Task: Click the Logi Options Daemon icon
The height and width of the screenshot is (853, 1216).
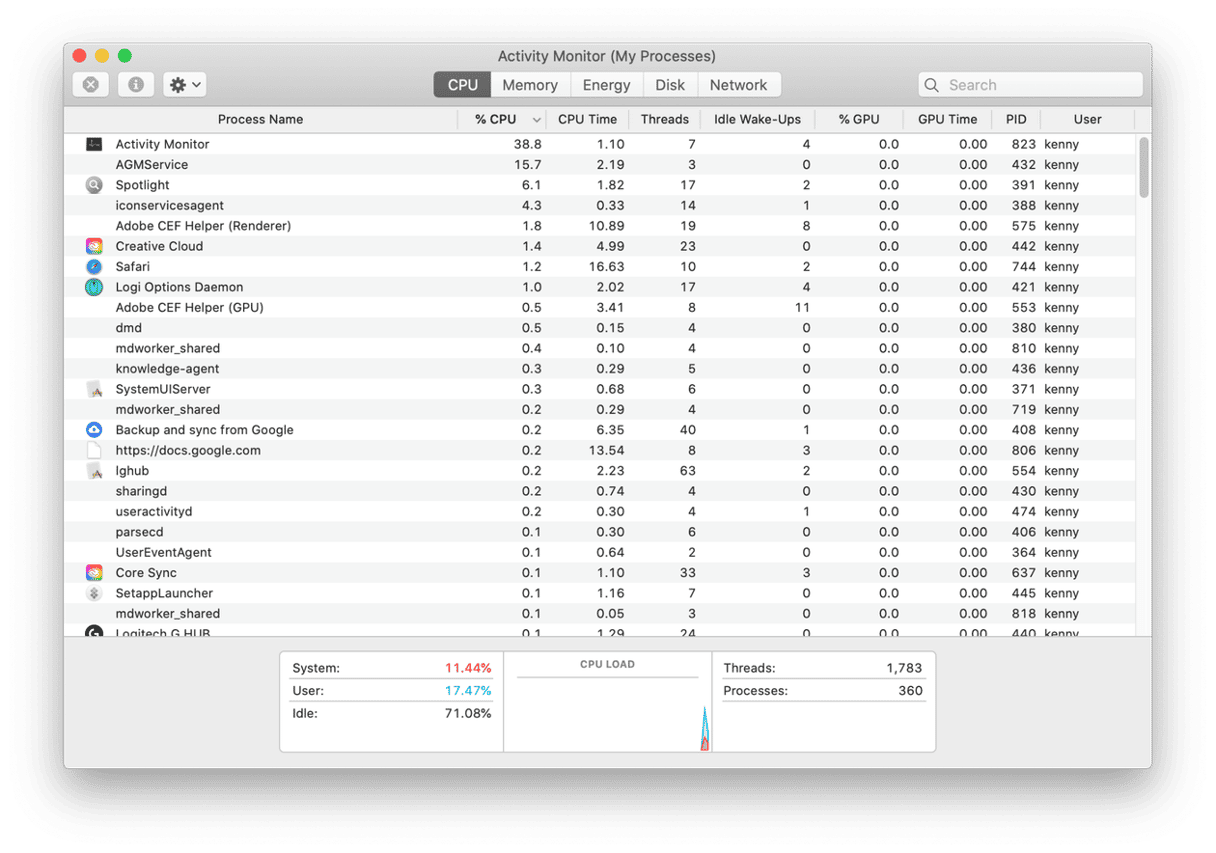Action: pyautogui.click(x=94, y=287)
